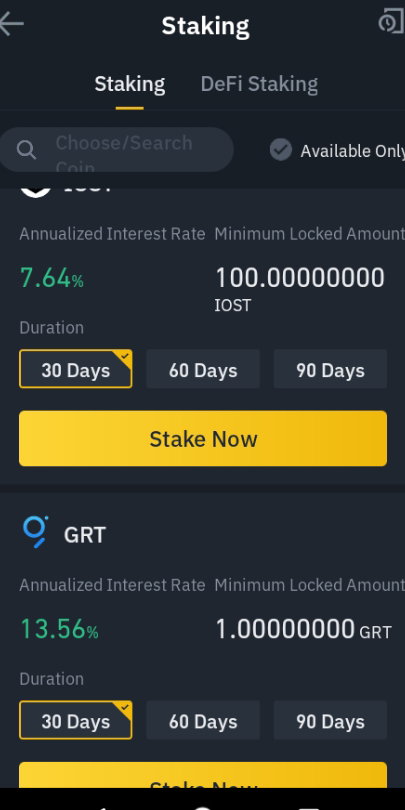Tap the GRT coin logo

coord(36,532)
